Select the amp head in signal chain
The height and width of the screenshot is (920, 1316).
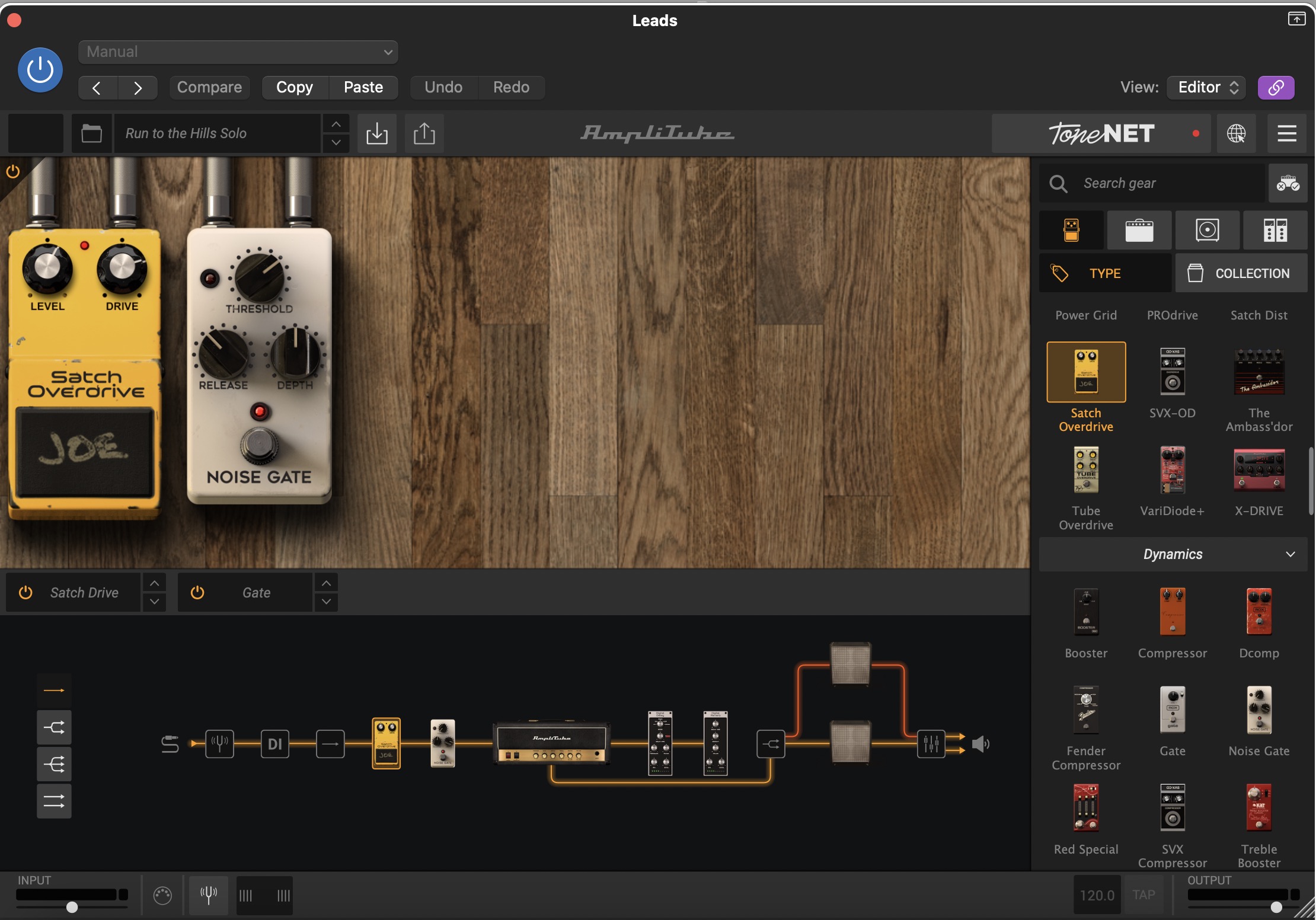(551, 743)
